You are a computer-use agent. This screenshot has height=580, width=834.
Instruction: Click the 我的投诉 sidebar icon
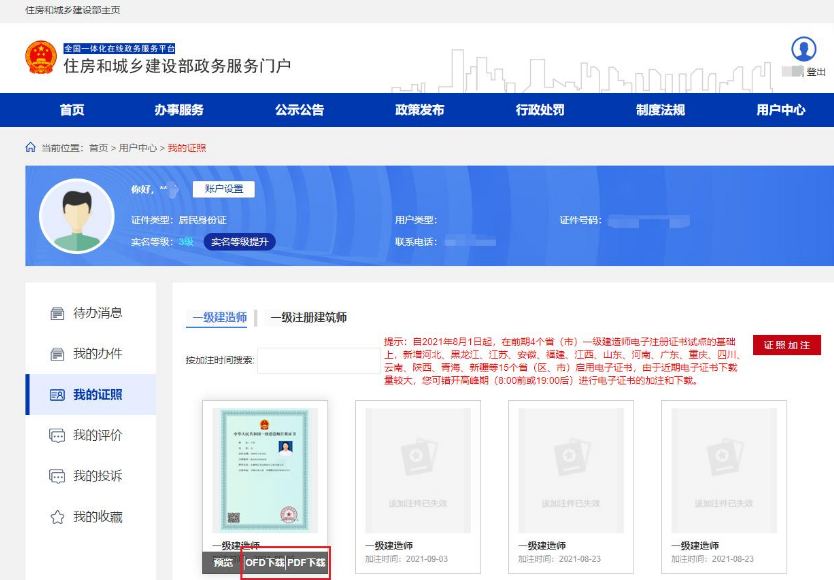point(57,476)
